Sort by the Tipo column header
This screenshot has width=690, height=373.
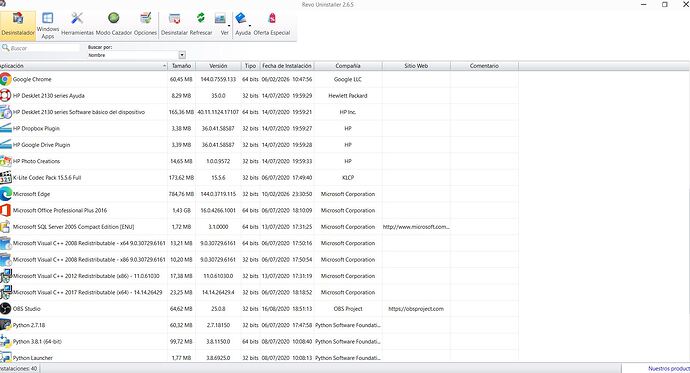pos(250,66)
